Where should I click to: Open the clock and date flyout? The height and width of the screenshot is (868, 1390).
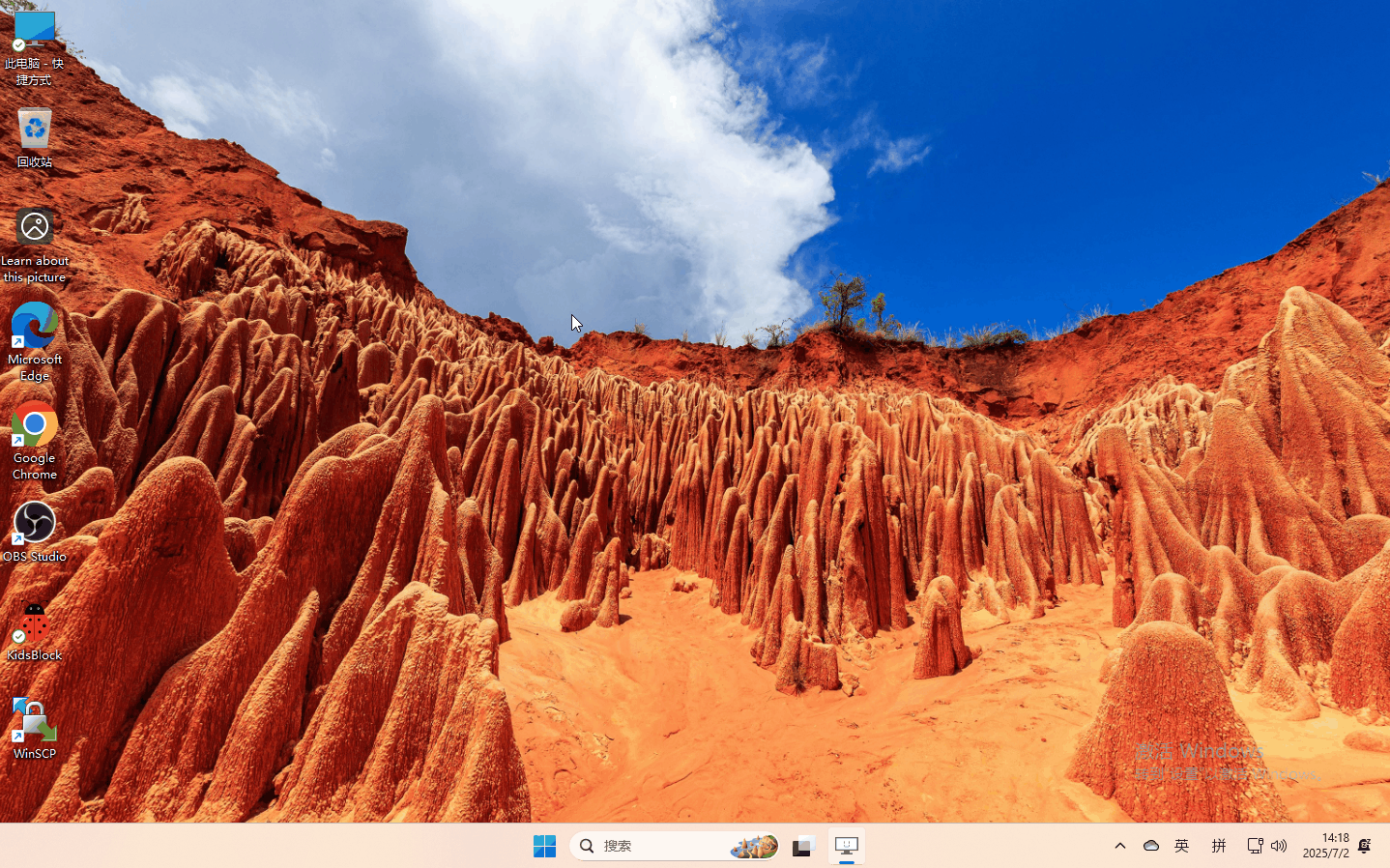[x=1325, y=846]
